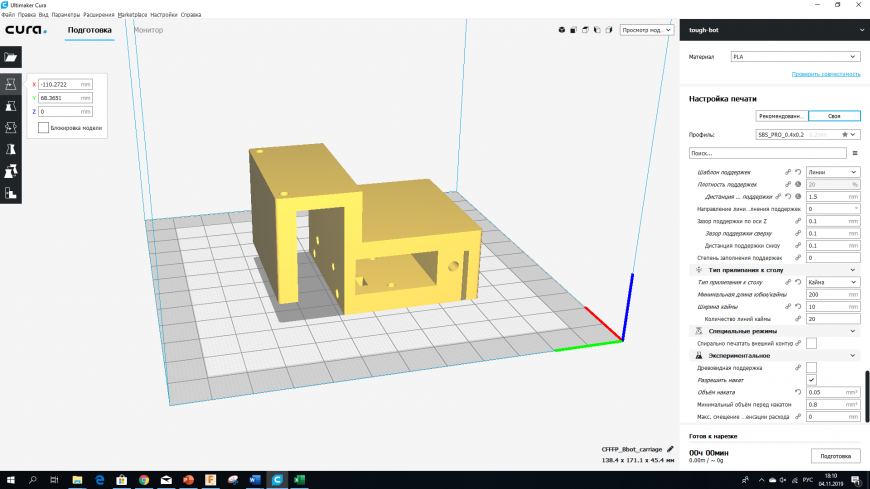
Task: Open the settings visibility hamburger menu
Action: (854, 153)
